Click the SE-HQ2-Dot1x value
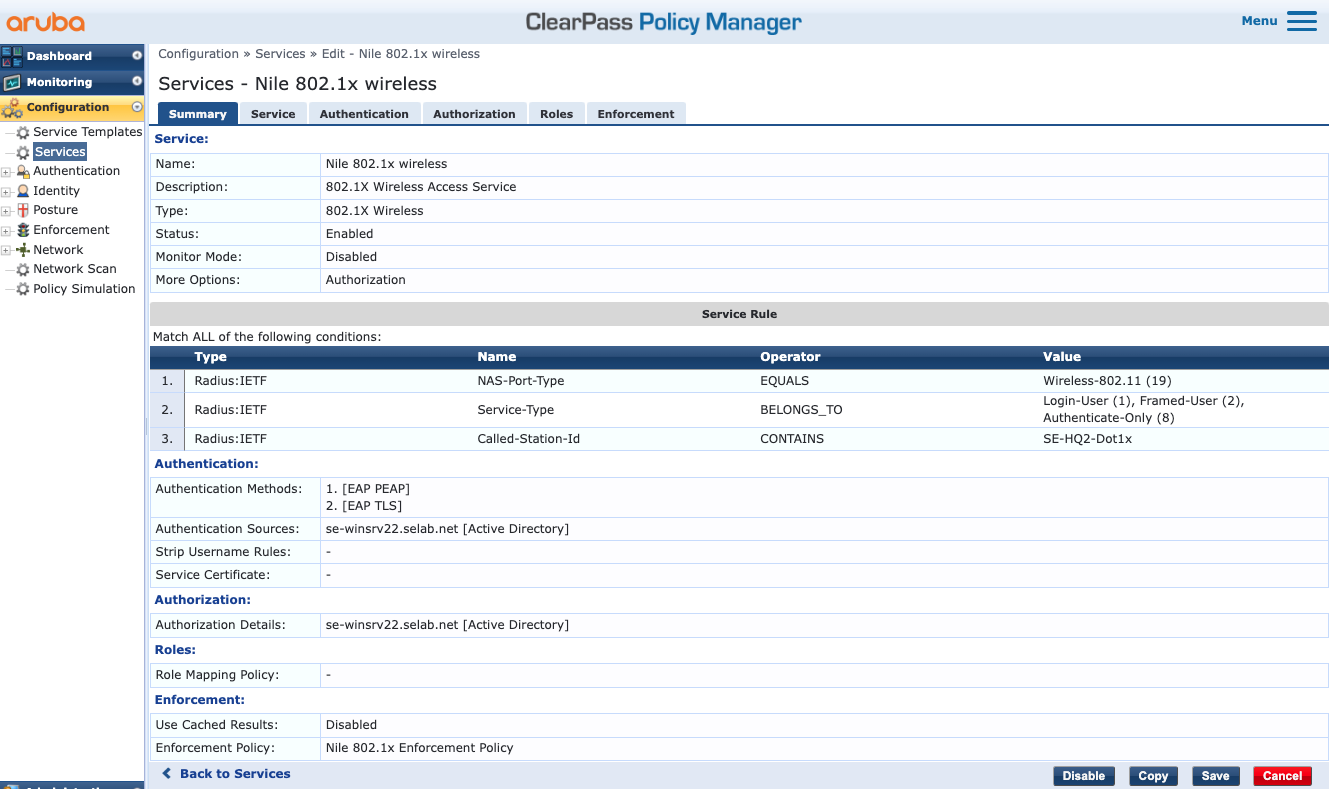The height and width of the screenshot is (789, 1329). coord(1088,439)
